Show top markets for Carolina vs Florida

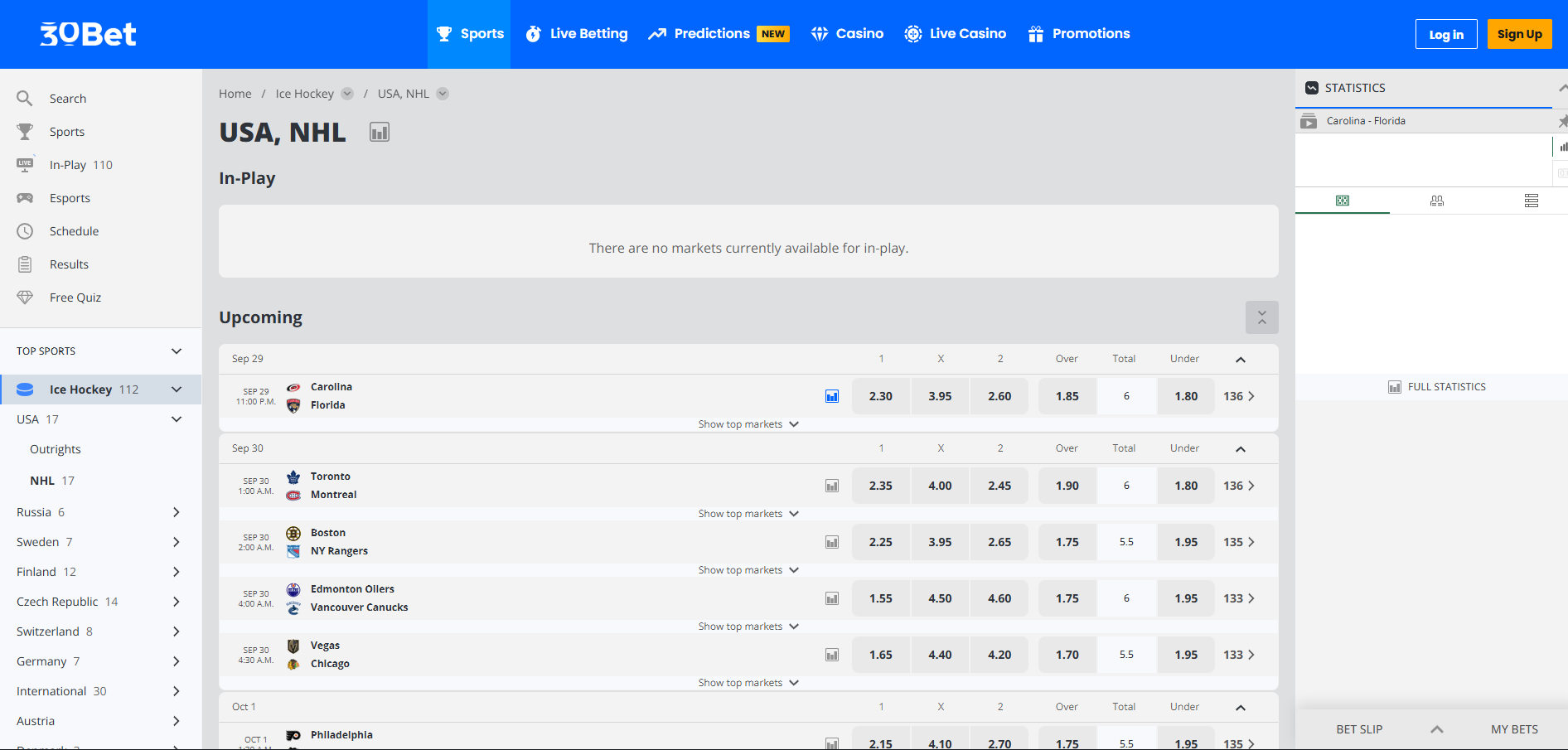(x=748, y=424)
